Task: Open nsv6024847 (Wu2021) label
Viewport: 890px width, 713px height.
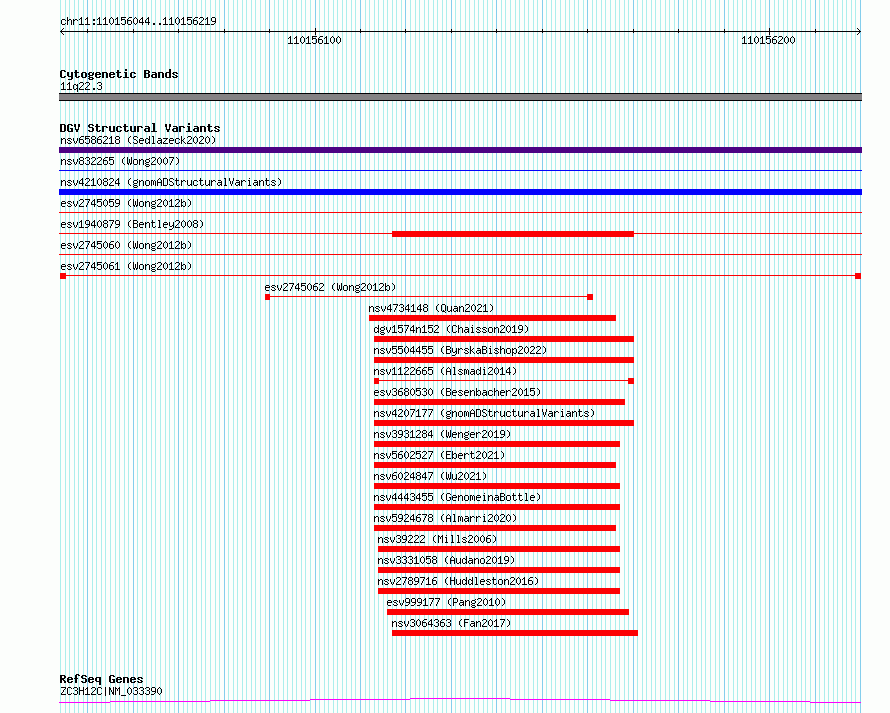Action: tap(430, 476)
